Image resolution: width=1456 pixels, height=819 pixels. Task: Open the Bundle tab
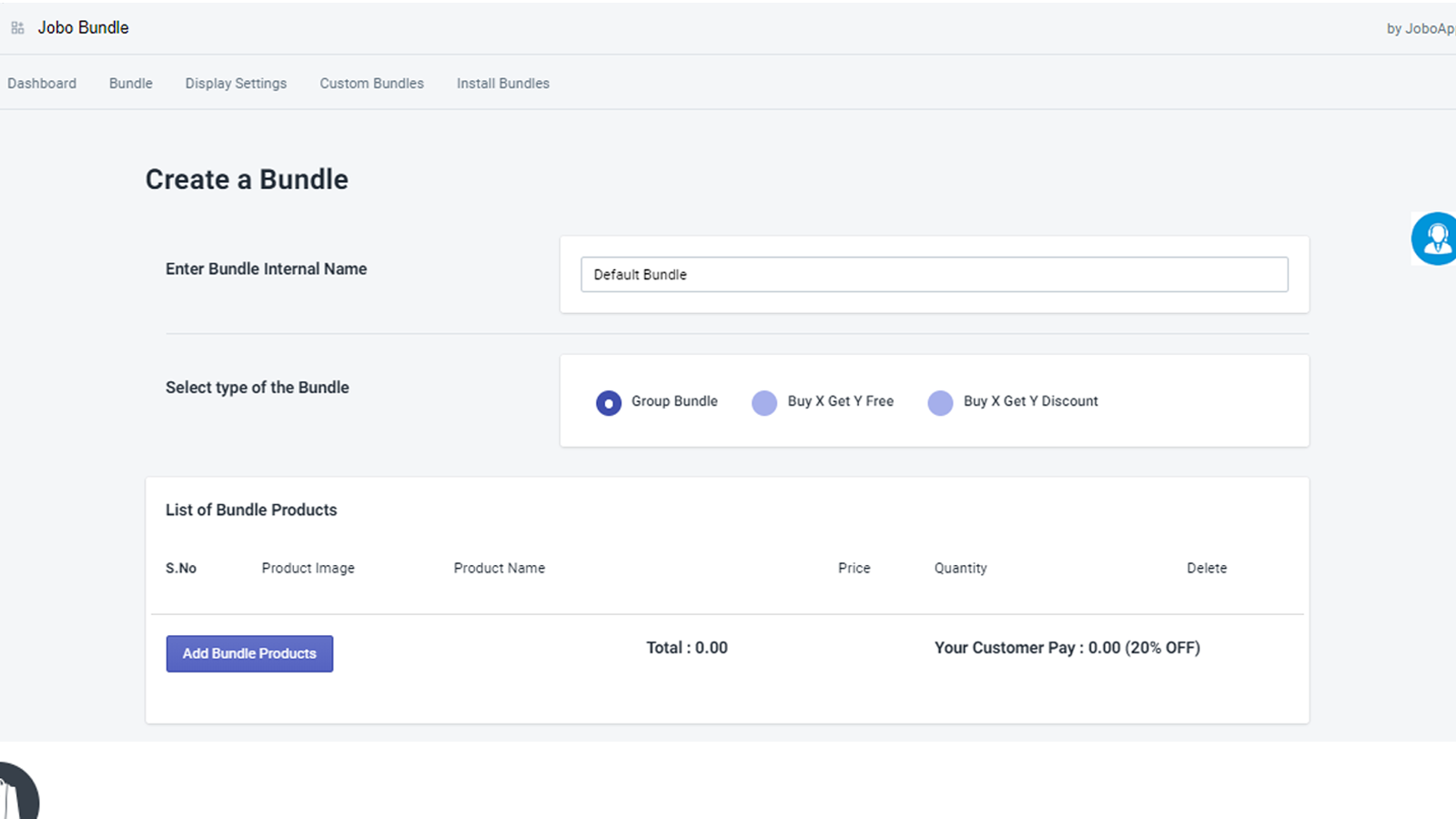point(130,83)
